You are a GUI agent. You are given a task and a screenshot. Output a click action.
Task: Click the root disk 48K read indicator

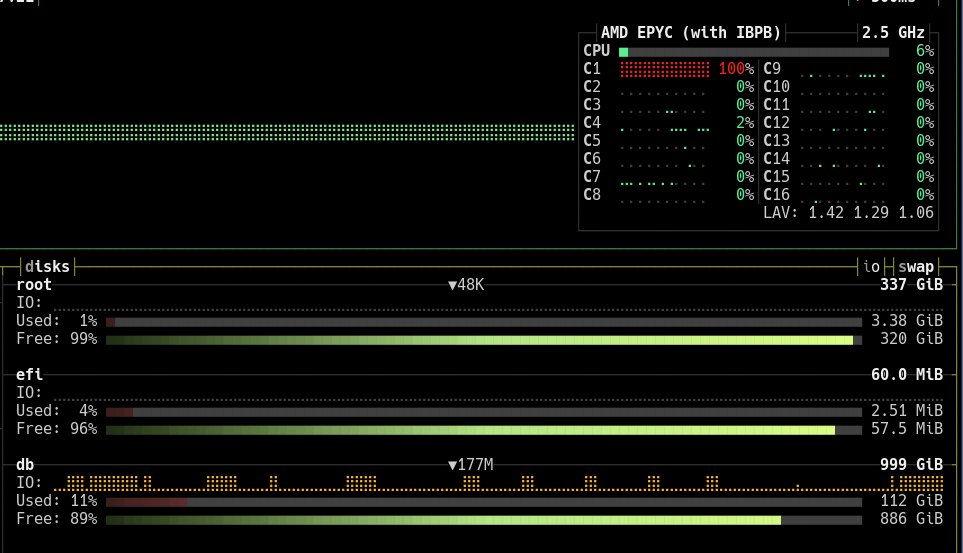pyautogui.click(x=466, y=284)
